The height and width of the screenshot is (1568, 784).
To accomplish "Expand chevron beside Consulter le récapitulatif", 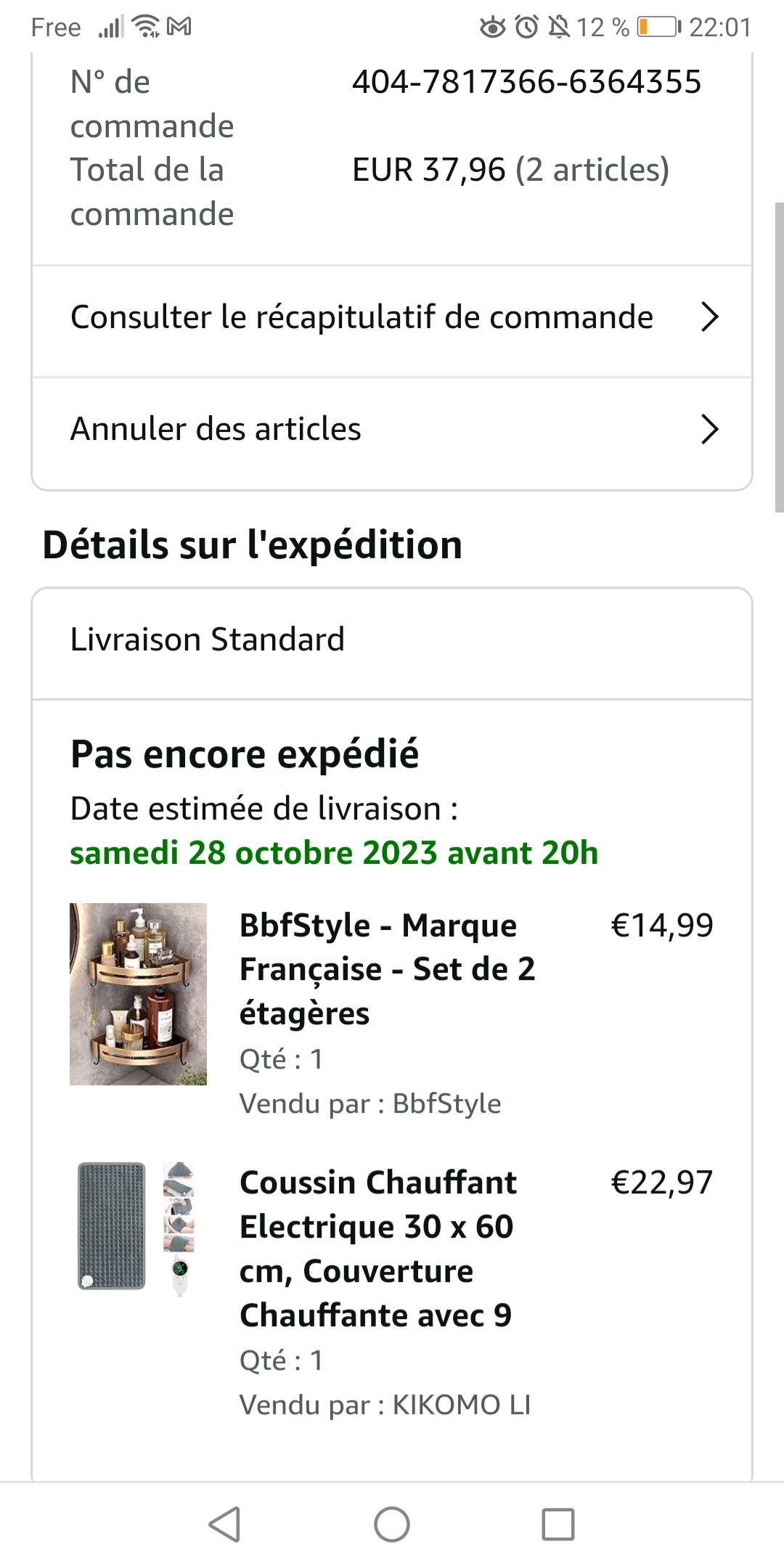I will point(709,317).
